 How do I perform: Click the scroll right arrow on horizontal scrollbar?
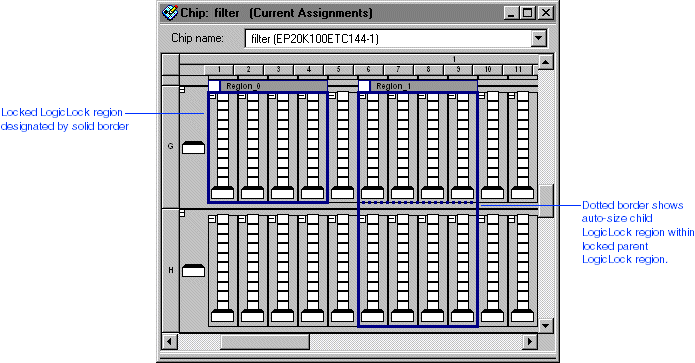(529, 342)
